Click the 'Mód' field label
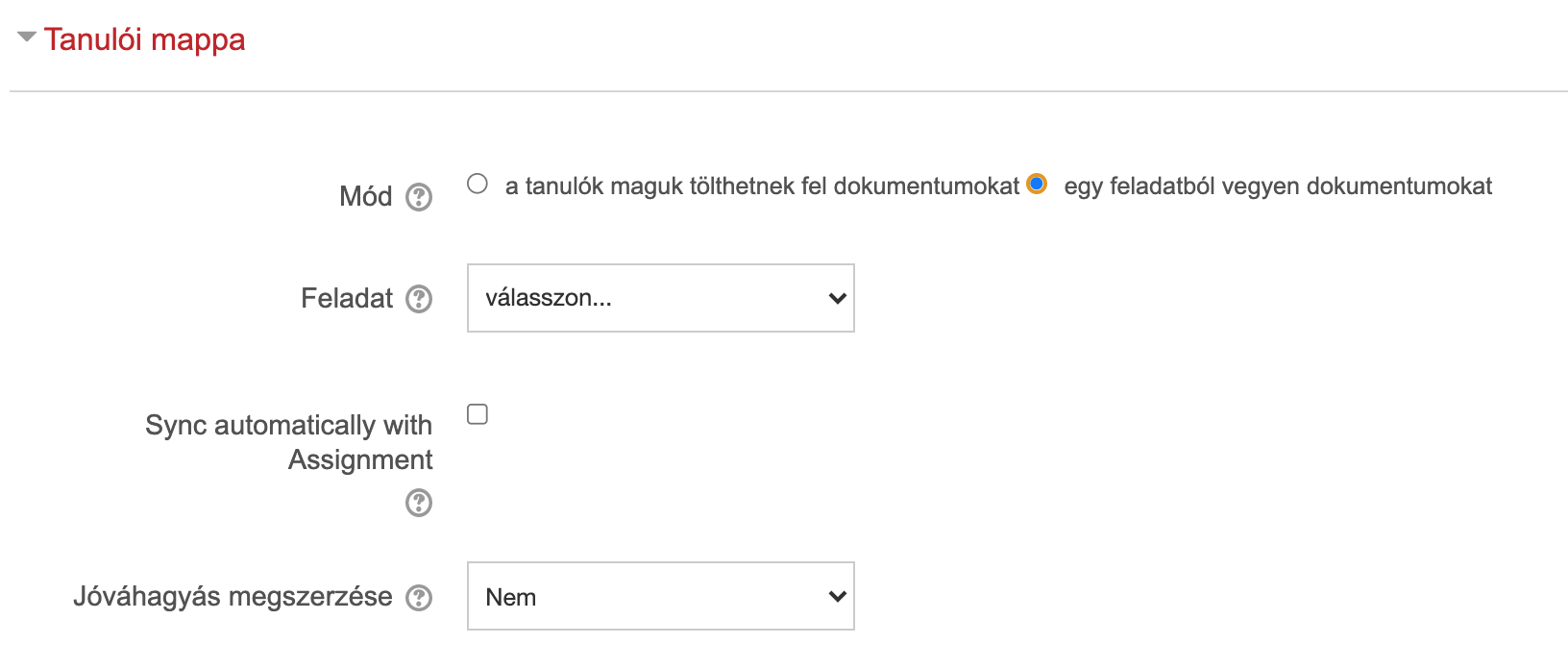 [x=366, y=196]
